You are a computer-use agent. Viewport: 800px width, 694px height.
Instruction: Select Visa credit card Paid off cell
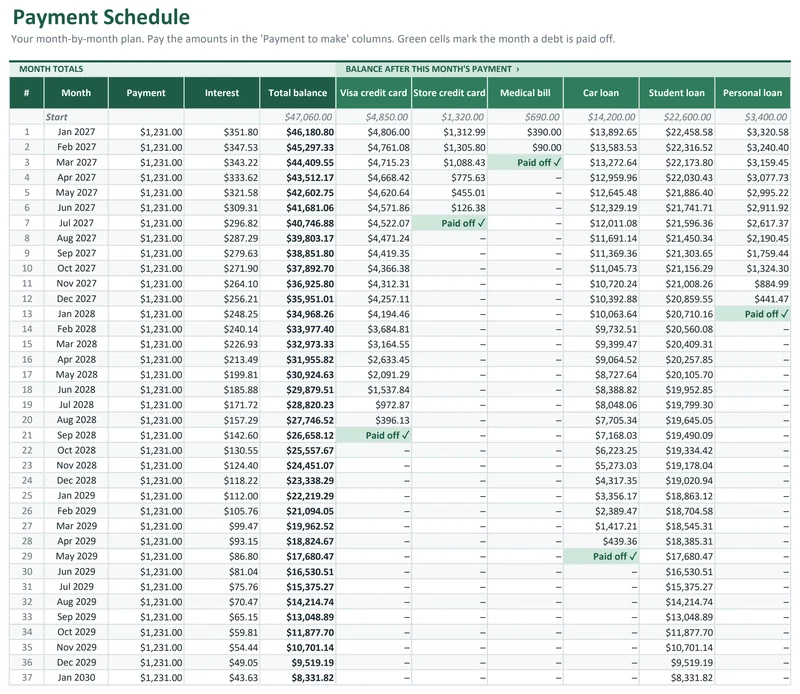point(373,435)
